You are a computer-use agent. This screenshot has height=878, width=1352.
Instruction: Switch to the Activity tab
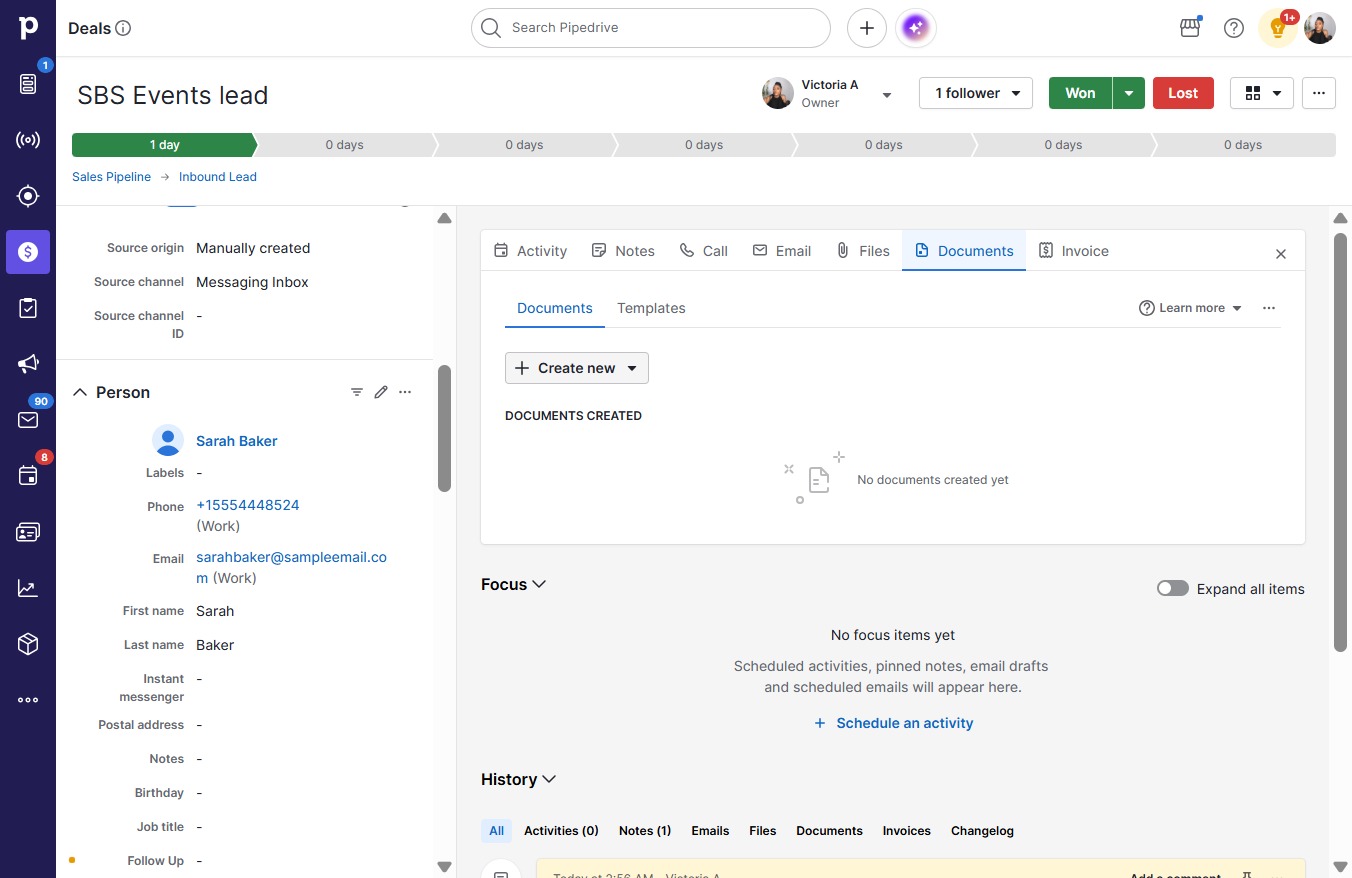point(531,251)
